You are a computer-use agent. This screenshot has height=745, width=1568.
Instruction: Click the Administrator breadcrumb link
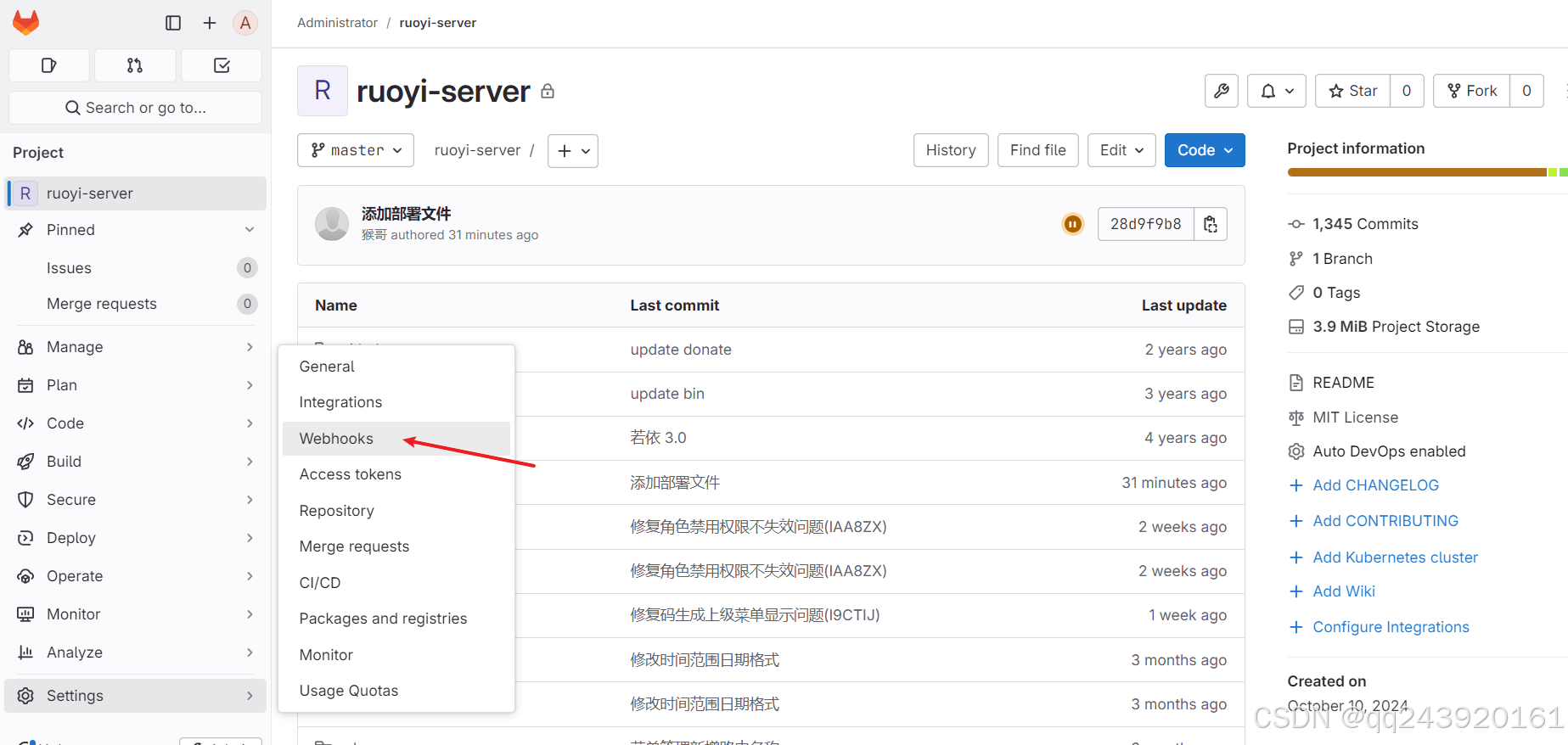337,23
